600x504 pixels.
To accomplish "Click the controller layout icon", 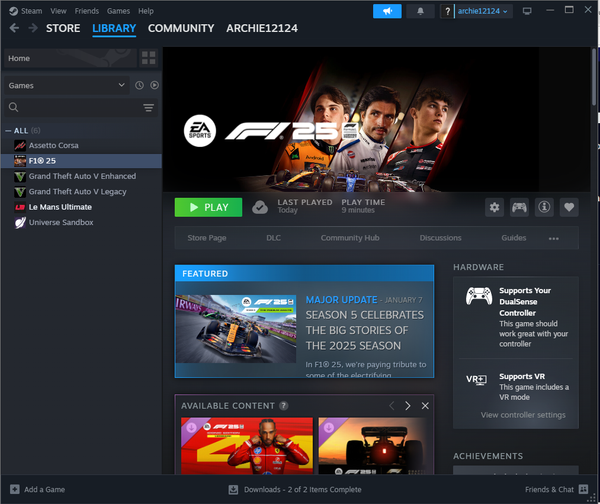I will tap(519, 207).
